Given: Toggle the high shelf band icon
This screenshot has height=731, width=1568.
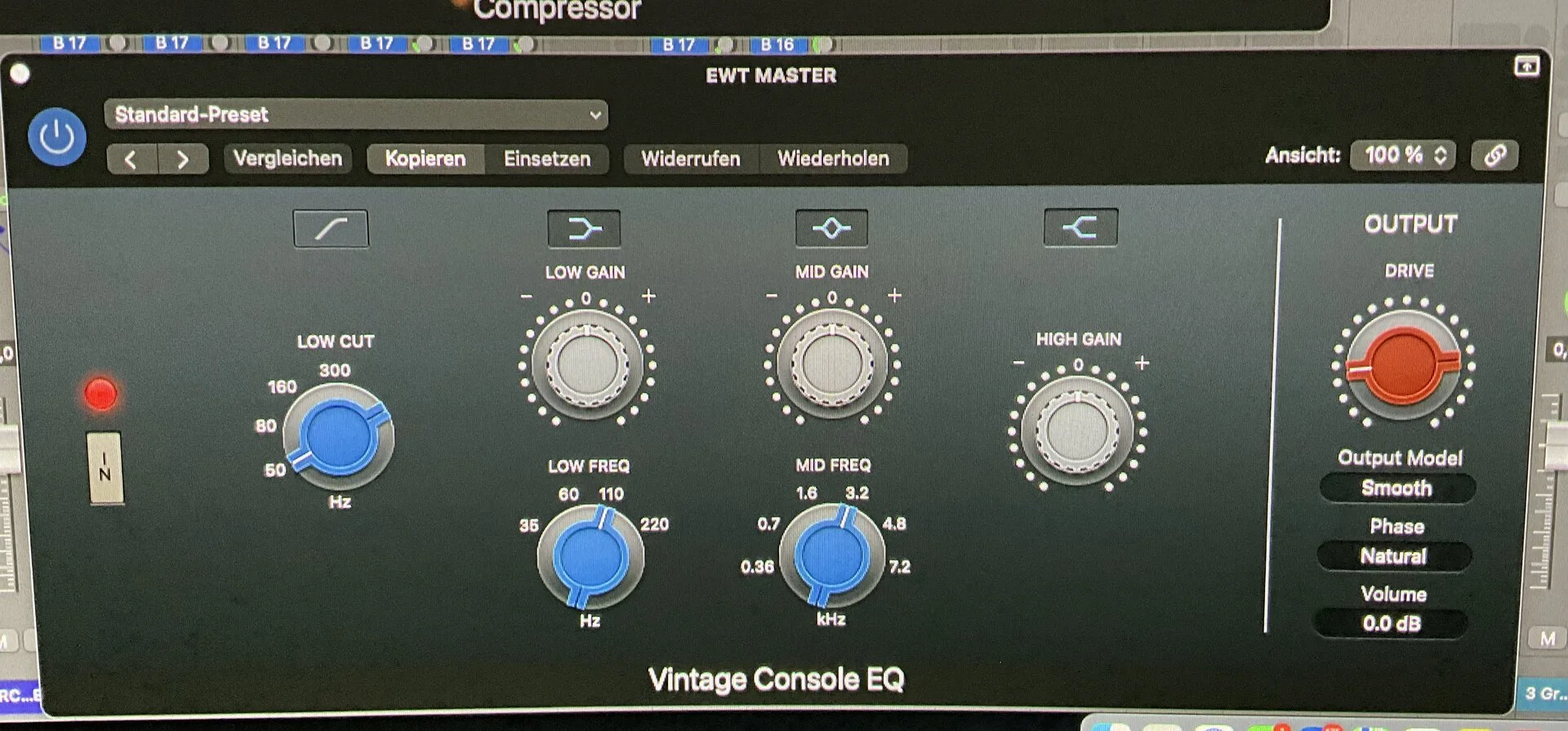Looking at the screenshot, I should pos(1080,227).
